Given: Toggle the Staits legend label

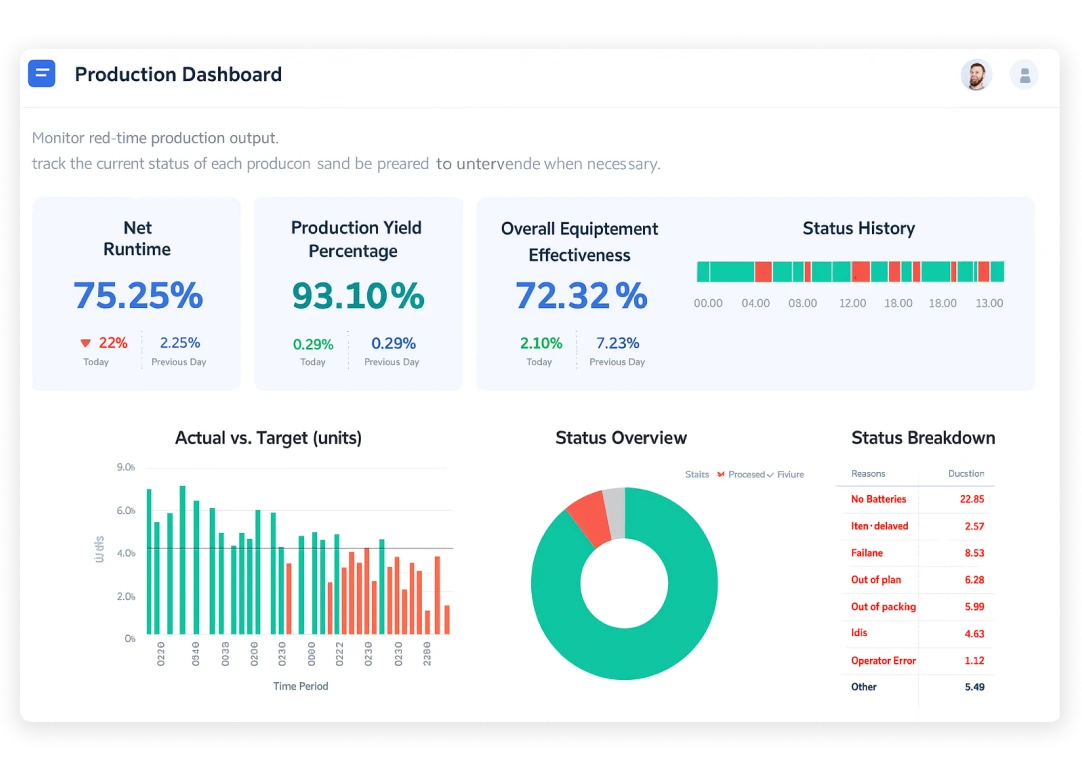Looking at the screenshot, I should pos(697,475).
